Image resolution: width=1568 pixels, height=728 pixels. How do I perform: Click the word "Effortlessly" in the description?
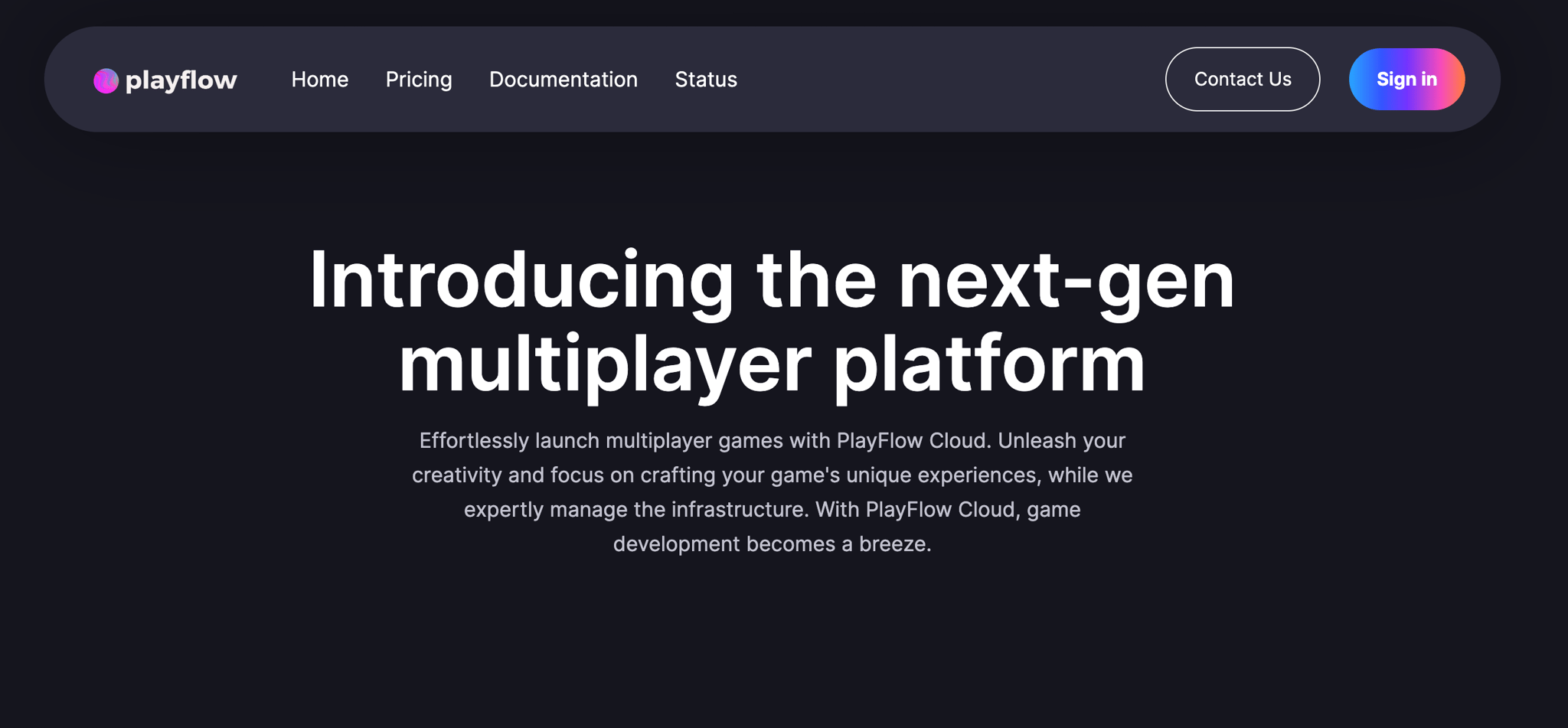474,441
